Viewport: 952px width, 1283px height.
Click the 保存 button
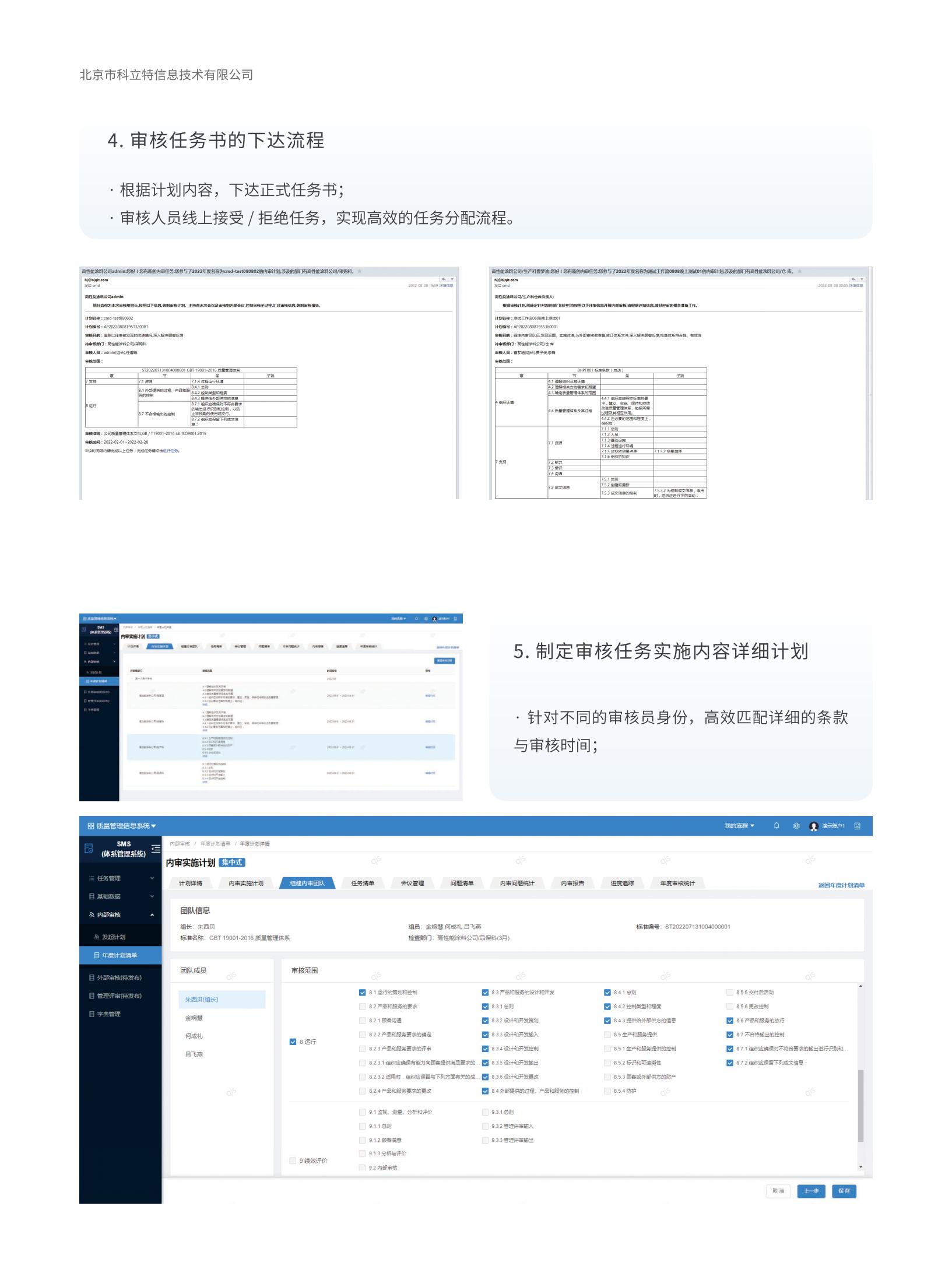844,1191
